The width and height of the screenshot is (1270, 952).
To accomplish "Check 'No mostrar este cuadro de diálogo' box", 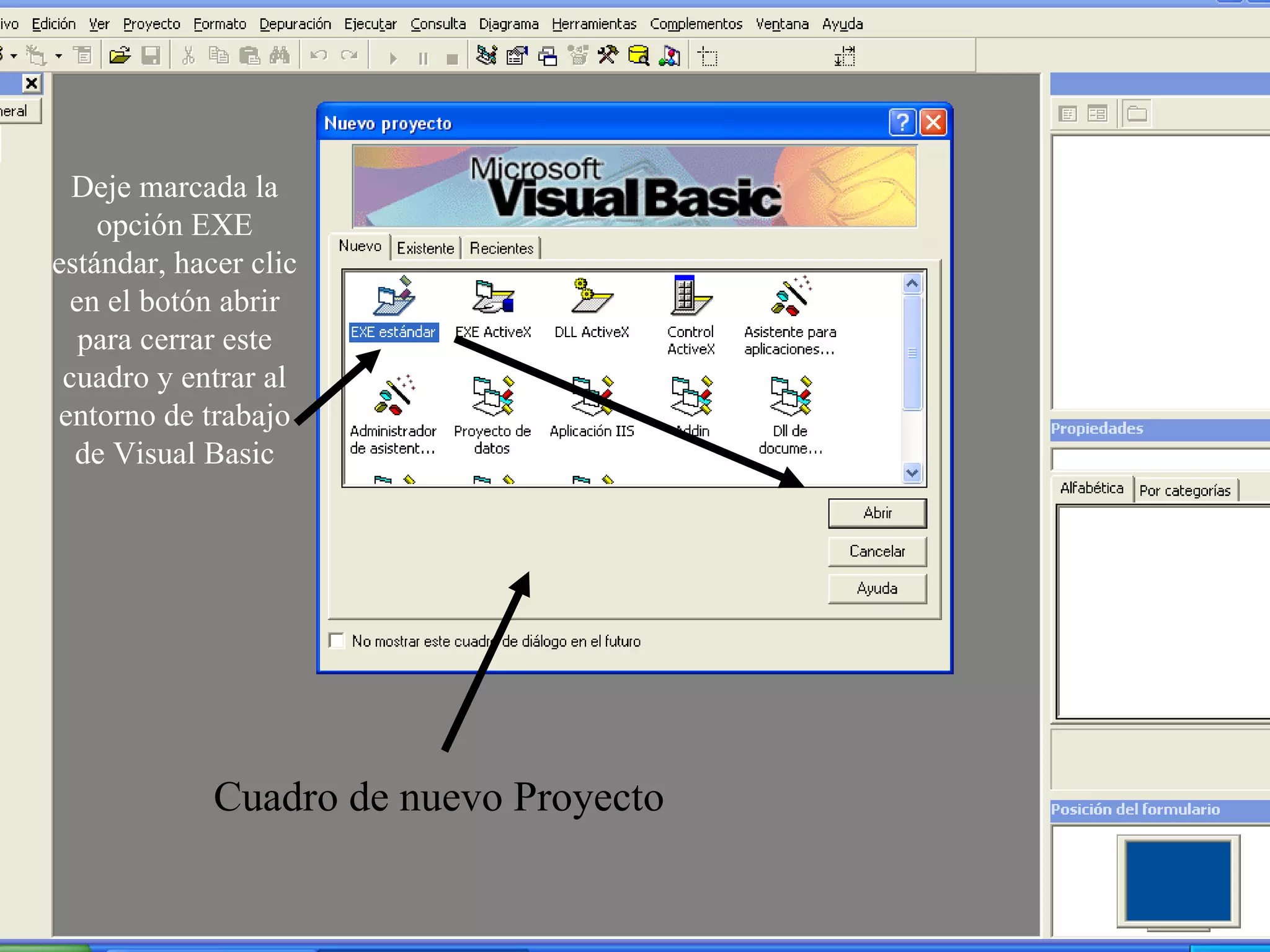I will coord(337,640).
